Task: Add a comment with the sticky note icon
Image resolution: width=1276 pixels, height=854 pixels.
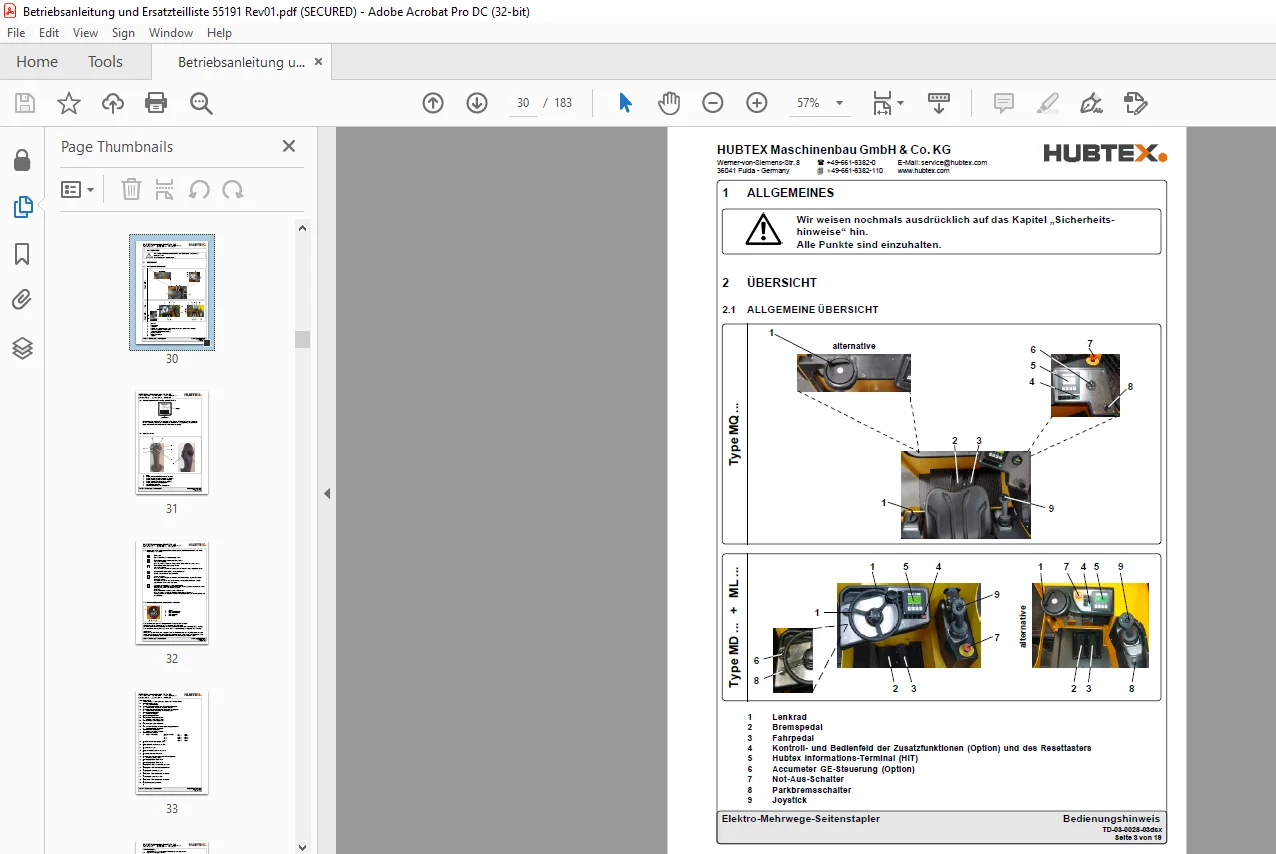Action: click(x=1003, y=103)
